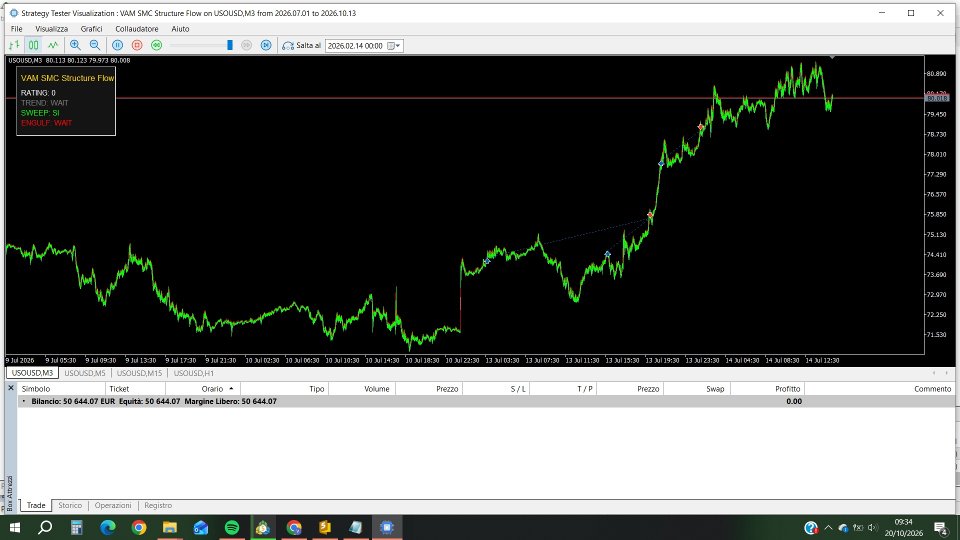Sort by the Profitto column header
The image size is (960, 540).
(767, 389)
